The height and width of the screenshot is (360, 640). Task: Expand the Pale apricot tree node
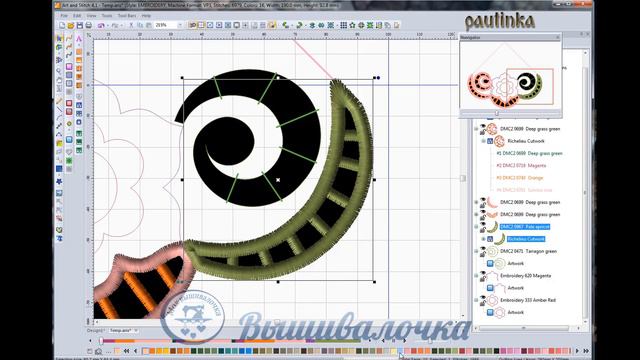(476, 227)
